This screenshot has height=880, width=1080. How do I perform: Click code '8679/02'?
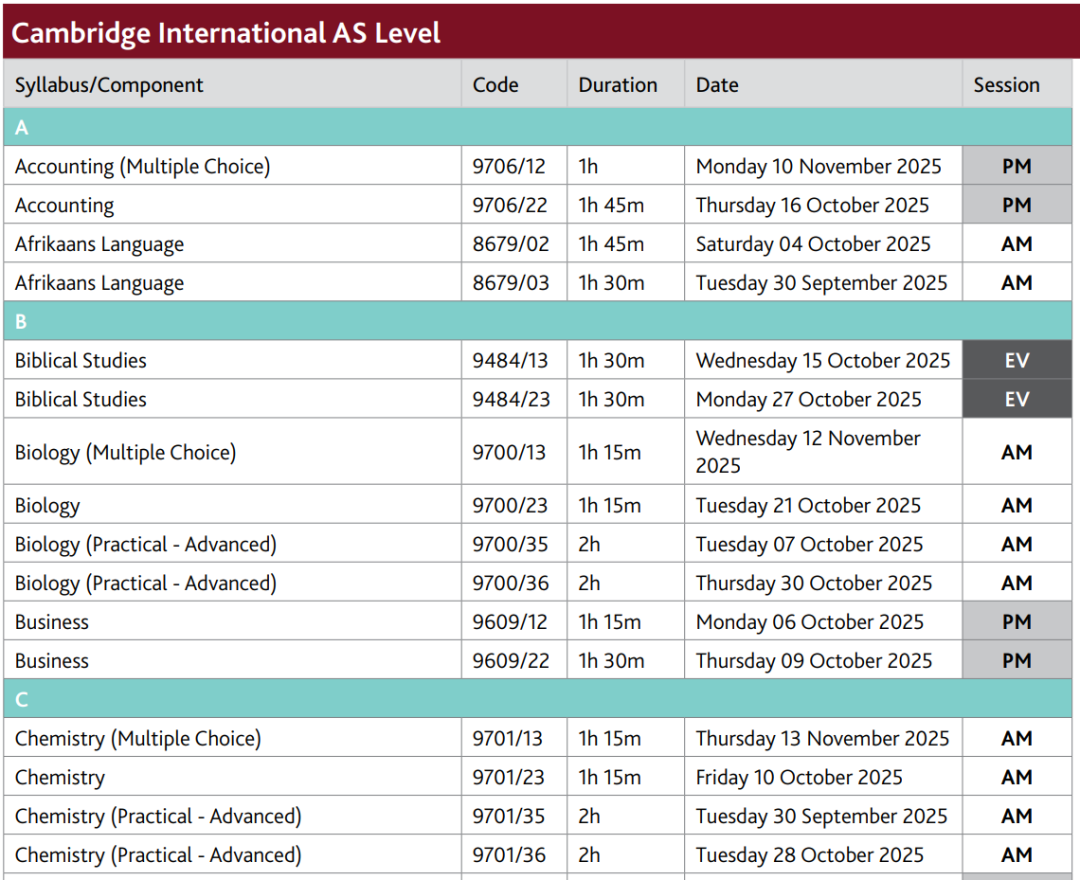click(x=510, y=244)
